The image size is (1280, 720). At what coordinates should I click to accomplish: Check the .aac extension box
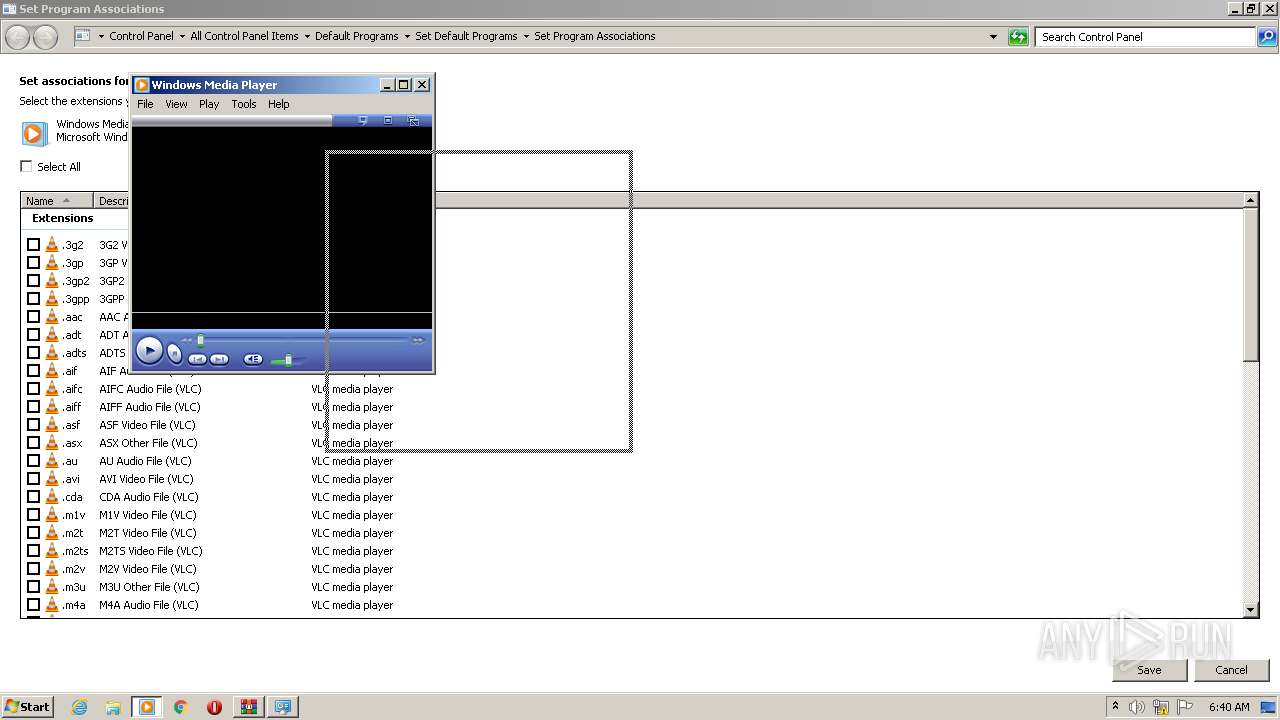coord(34,317)
